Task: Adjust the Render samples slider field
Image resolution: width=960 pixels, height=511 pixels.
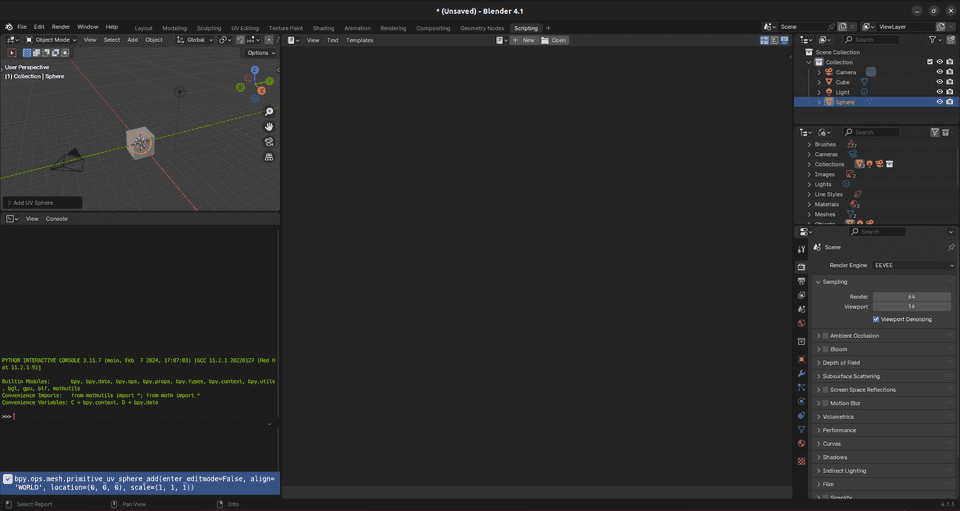Action: 911,297
